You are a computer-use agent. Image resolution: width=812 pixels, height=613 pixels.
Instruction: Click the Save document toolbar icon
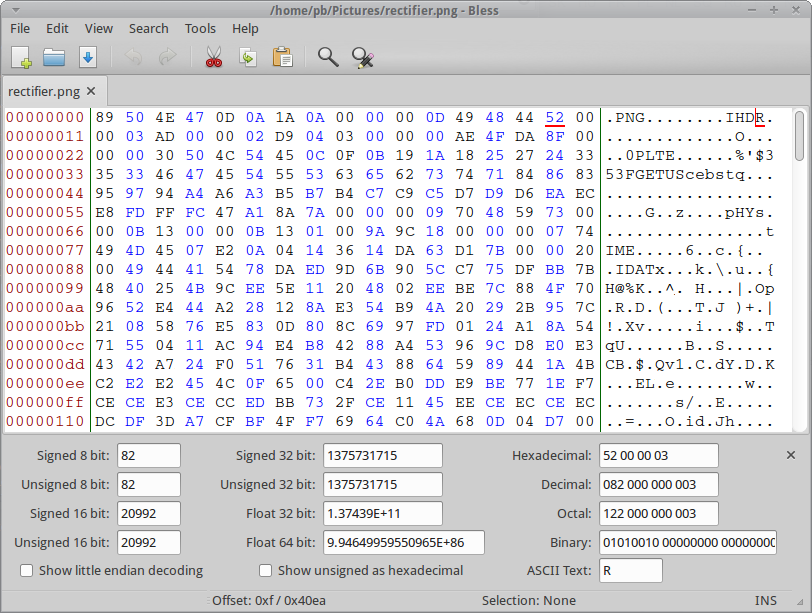[87, 57]
